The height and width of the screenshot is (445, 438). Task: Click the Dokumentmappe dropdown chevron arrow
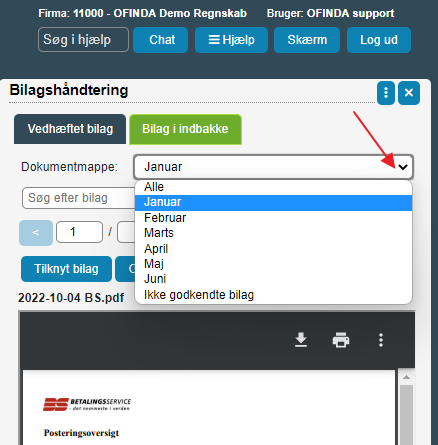pyautogui.click(x=403, y=167)
